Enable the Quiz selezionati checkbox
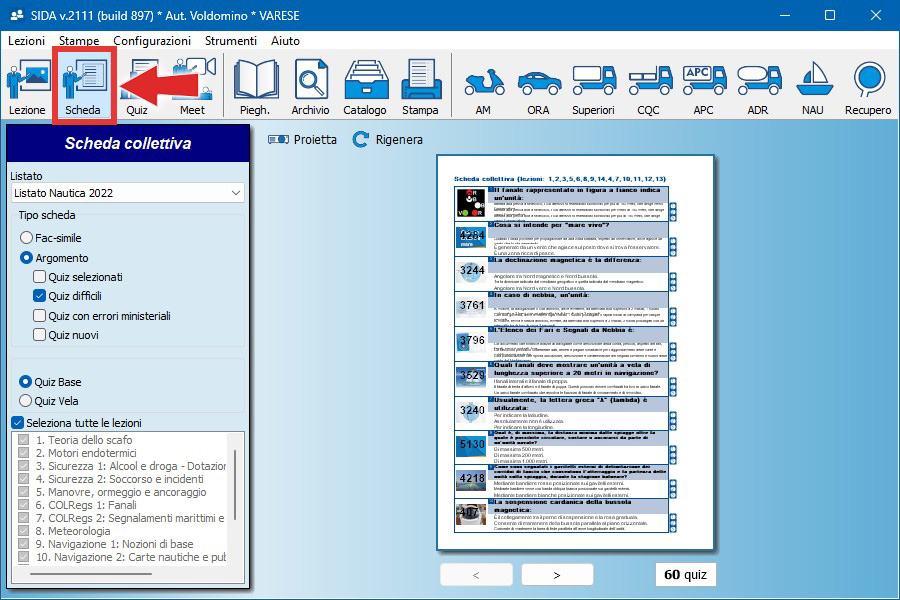The image size is (900, 600). click(40, 277)
